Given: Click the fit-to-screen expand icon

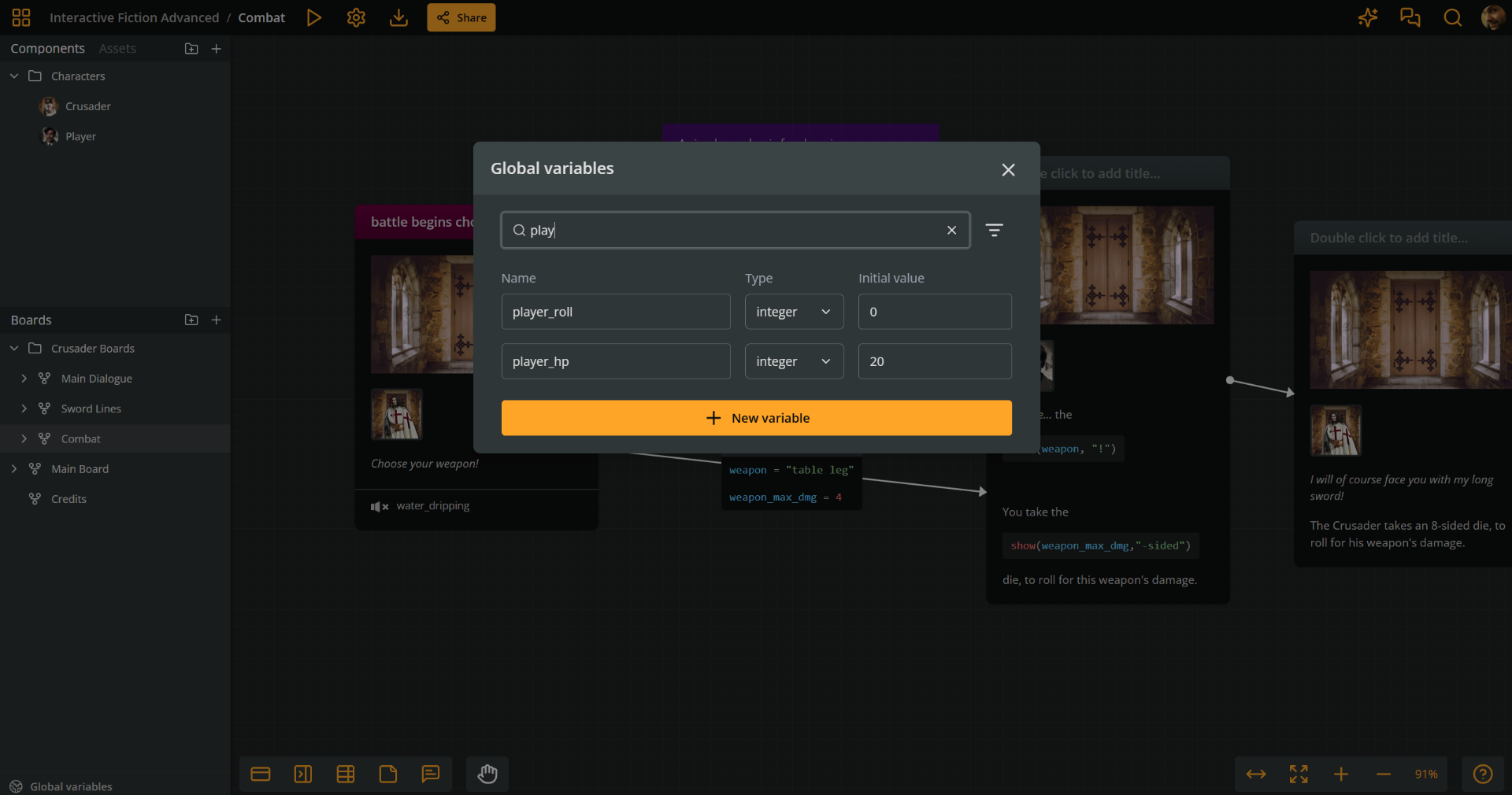Looking at the screenshot, I should coord(1299,774).
